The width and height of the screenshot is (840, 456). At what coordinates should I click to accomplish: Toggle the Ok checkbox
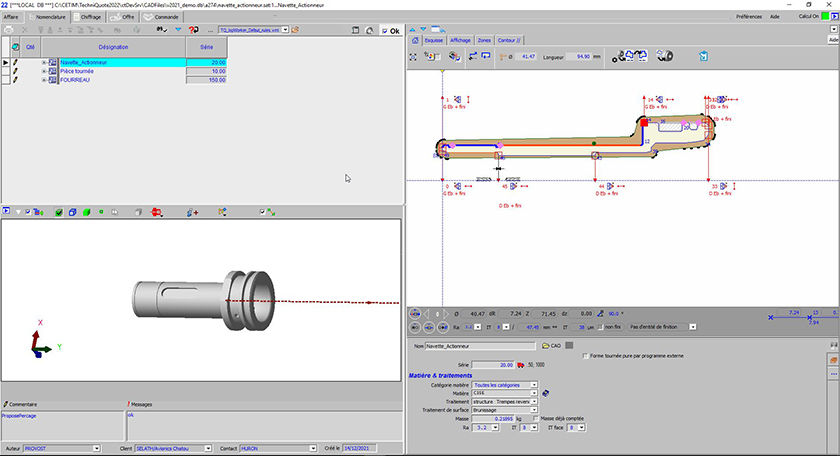click(385, 31)
